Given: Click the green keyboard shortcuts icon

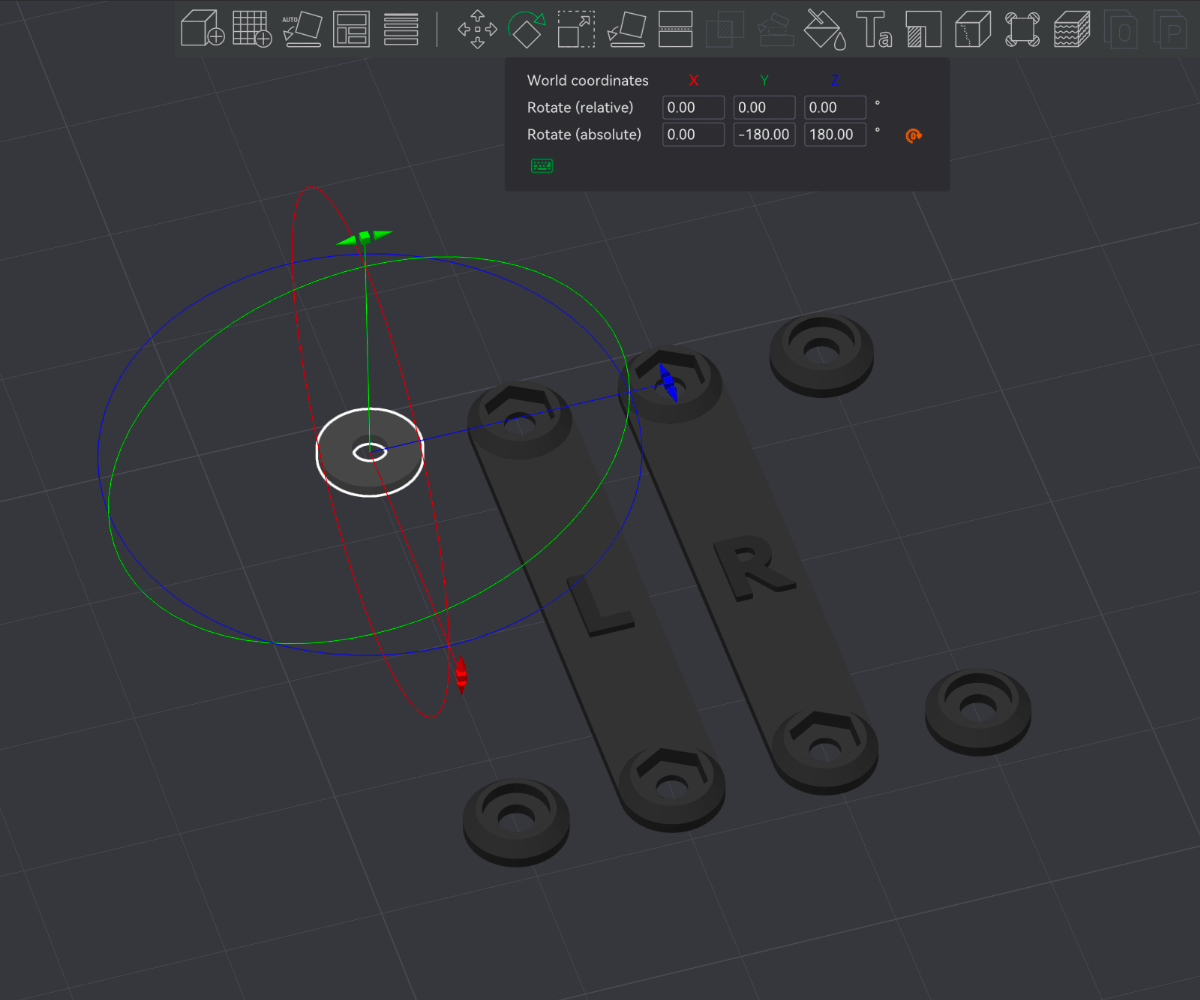Looking at the screenshot, I should (542, 166).
